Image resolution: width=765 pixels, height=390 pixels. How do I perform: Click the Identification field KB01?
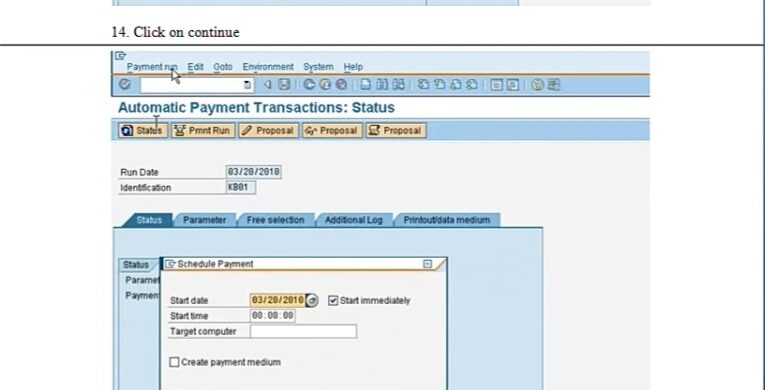(241, 187)
